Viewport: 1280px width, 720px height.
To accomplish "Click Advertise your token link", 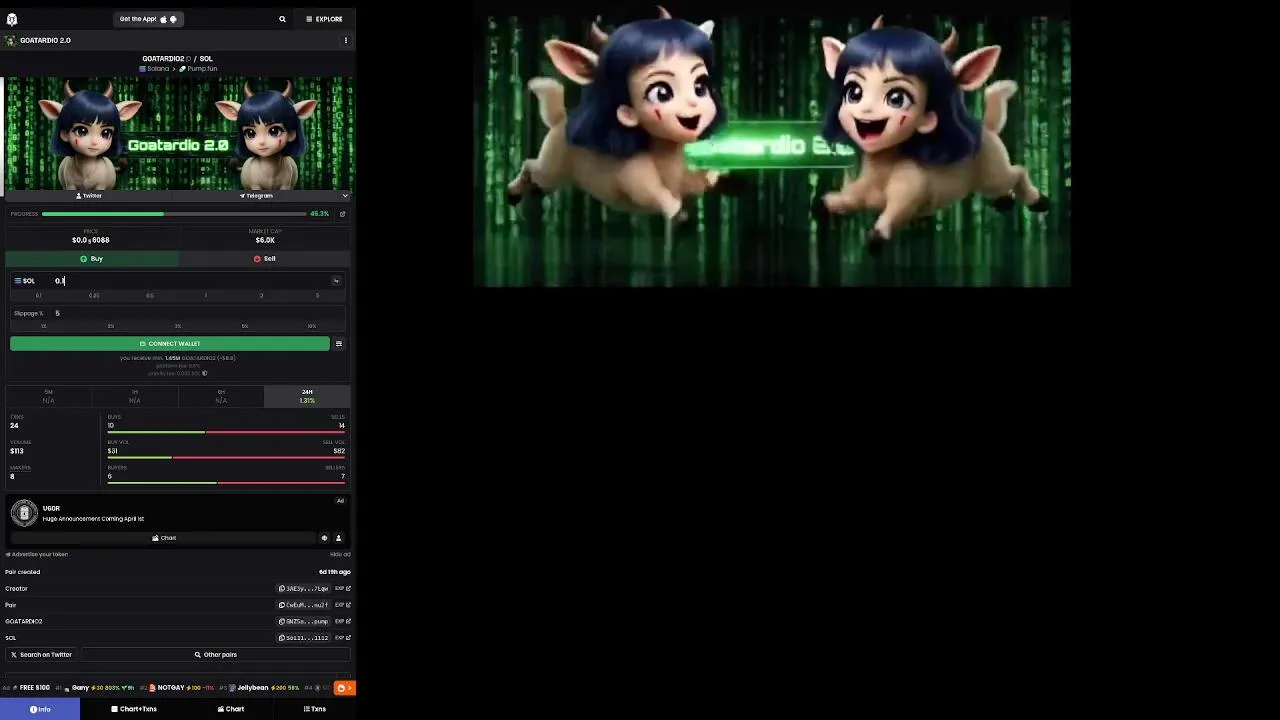I will [37, 555].
